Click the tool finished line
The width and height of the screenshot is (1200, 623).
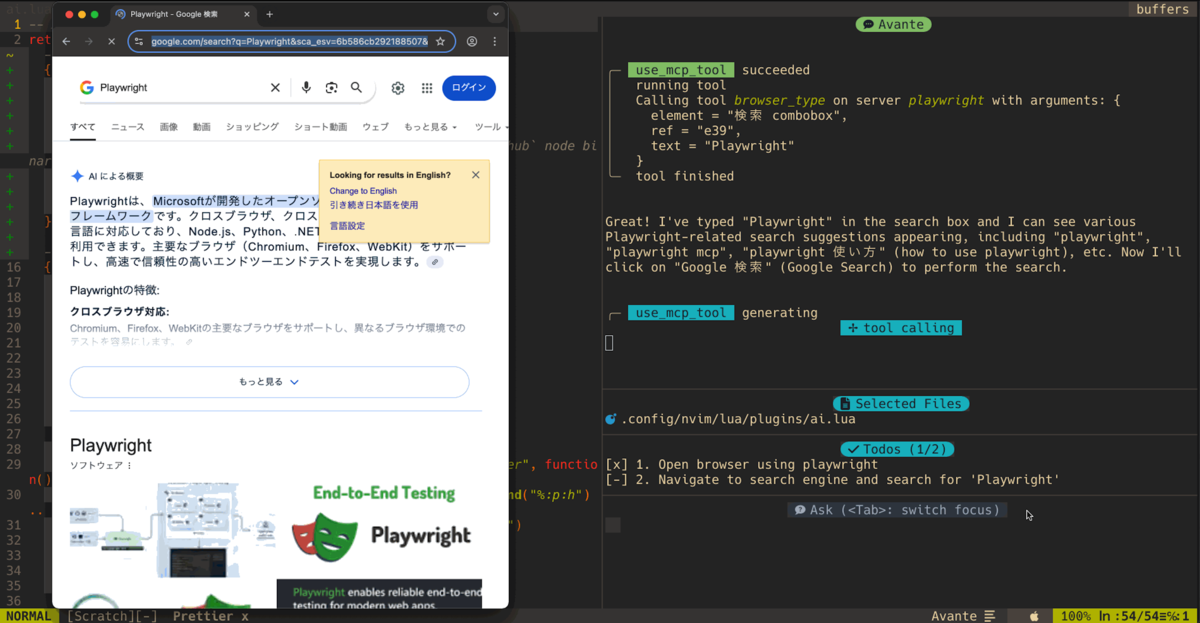685,176
